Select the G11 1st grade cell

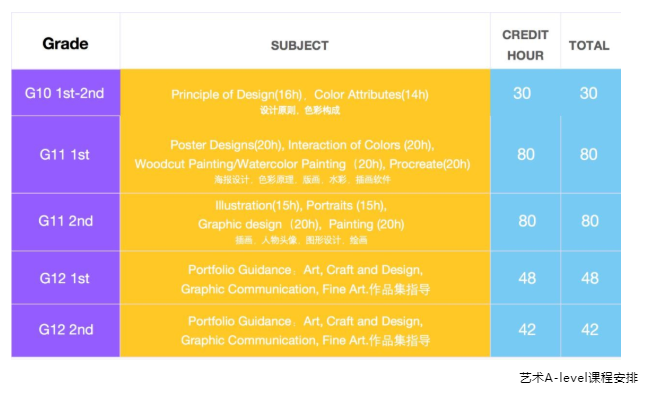(x=66, y=155)
